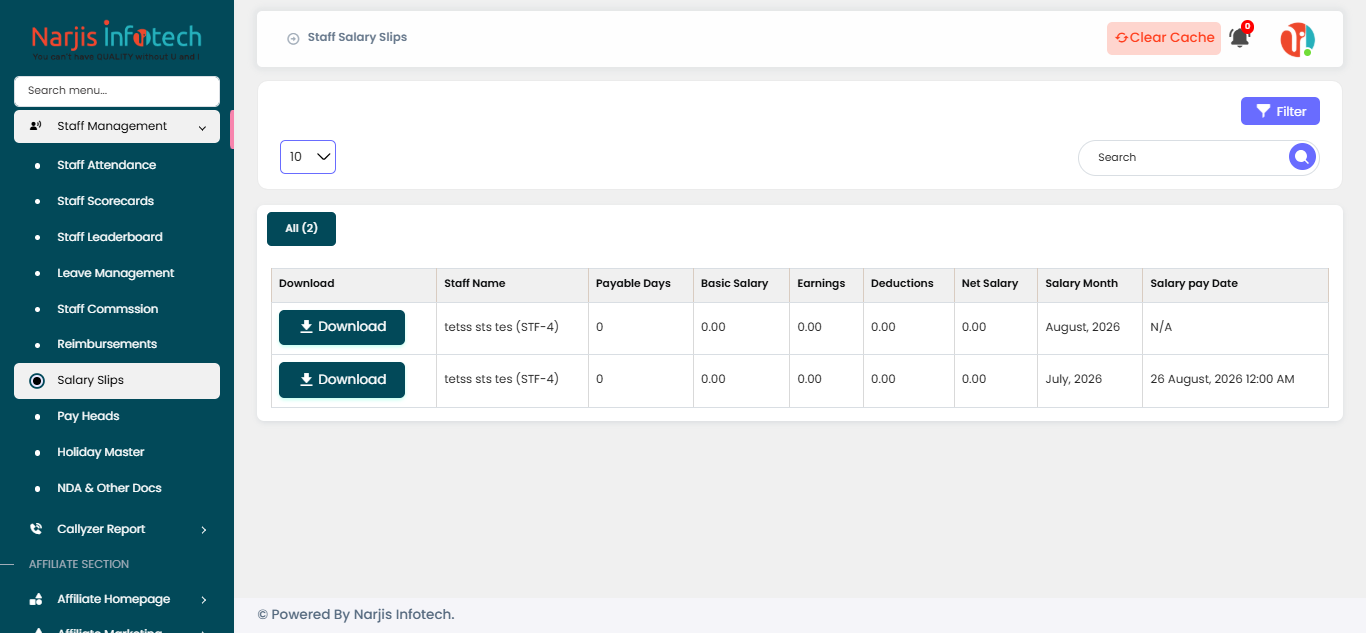Open Pay Heads menu item
Image resolution: width=1366 pixels, height=633 pixels.
(x=88, y=416)
